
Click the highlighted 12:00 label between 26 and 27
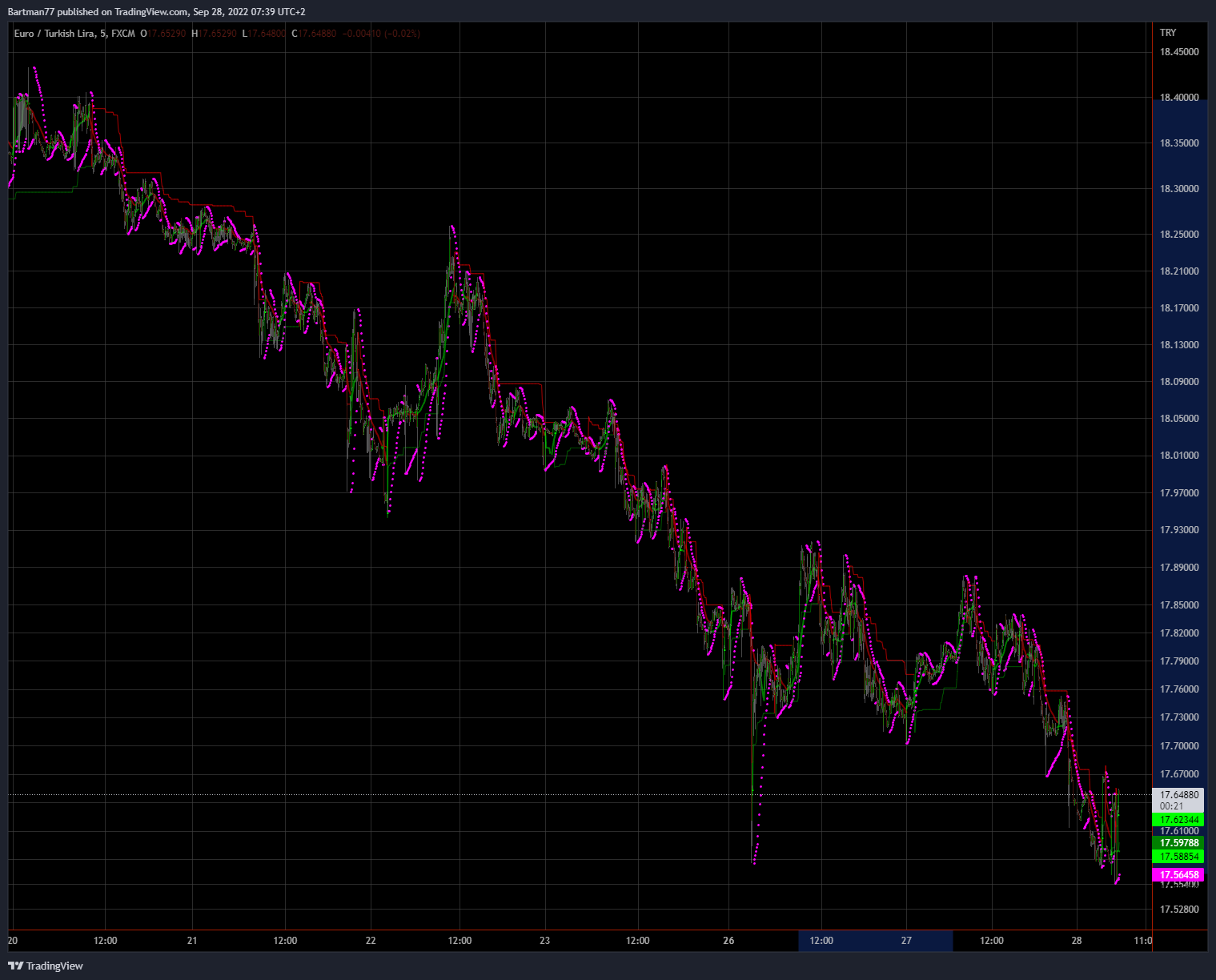[x=821, y=941]
